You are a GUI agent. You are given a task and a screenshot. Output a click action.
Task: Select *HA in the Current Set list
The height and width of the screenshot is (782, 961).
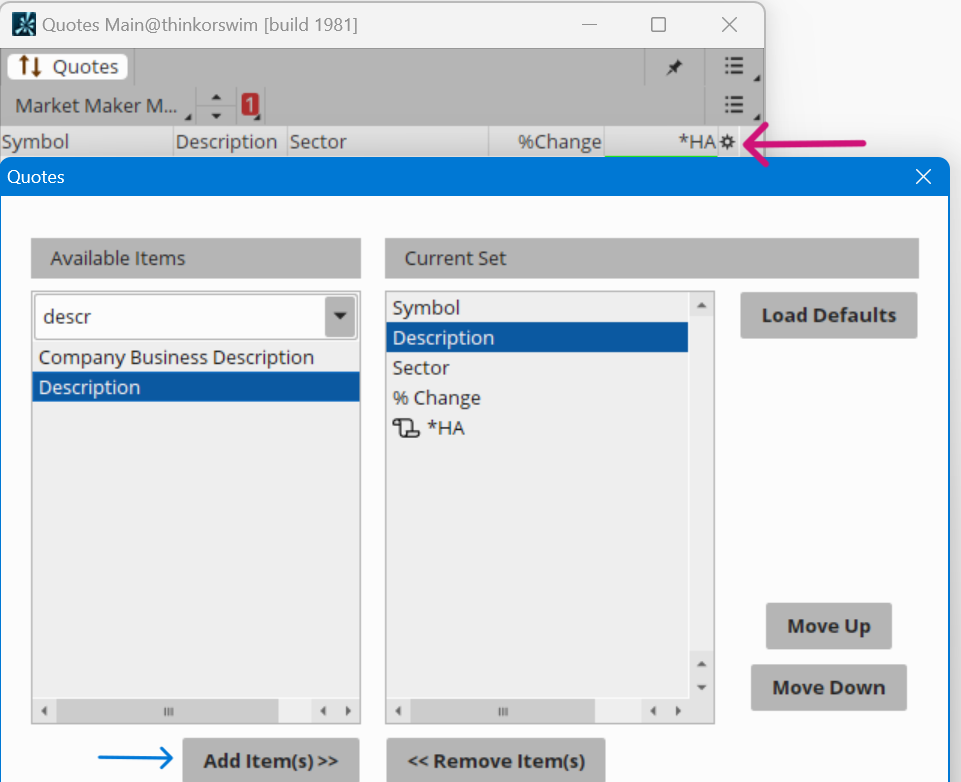point(537,428)
